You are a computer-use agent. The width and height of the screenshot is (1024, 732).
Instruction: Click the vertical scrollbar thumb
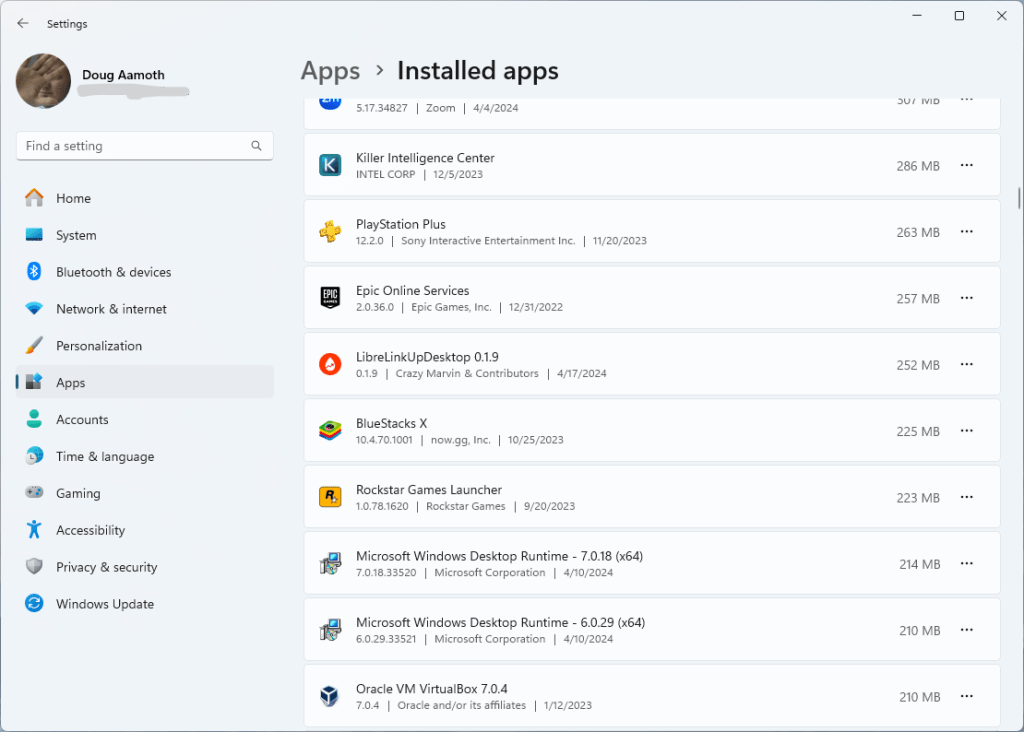pyautogui.click(x=1018, y=196)
